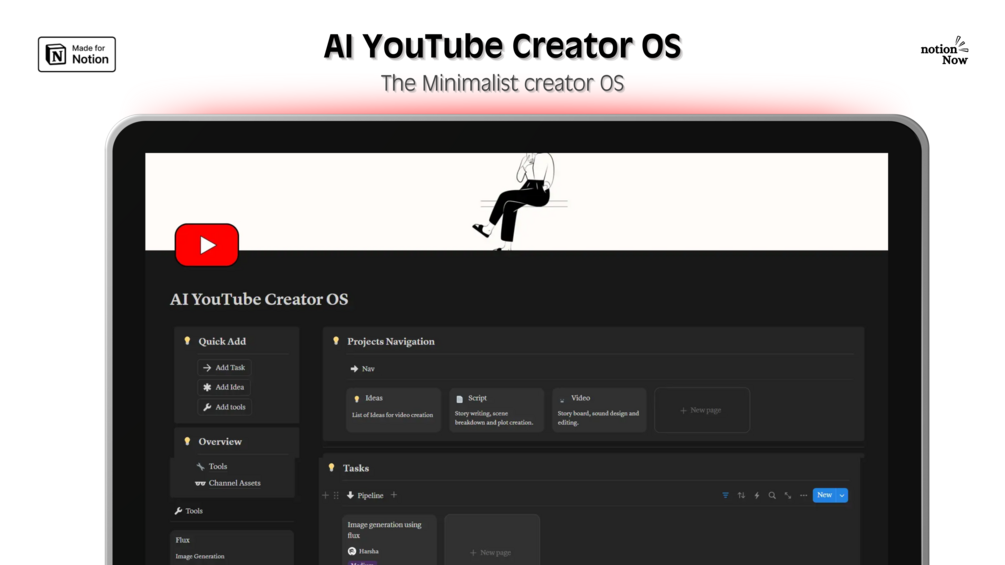Click the blue New button

pyautogui.click(x=824, y=495)
